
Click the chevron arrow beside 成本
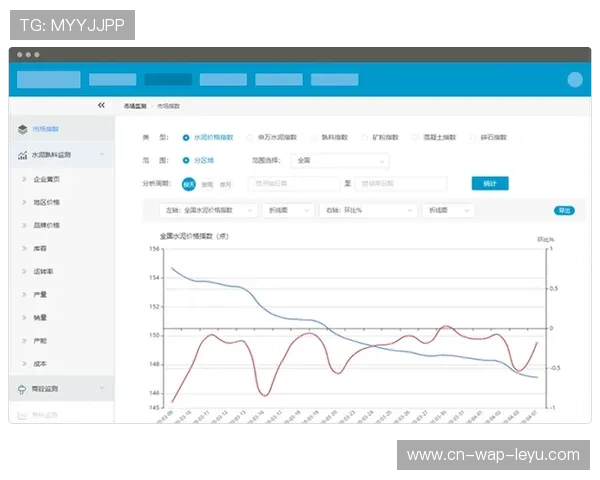coord(23,364)
